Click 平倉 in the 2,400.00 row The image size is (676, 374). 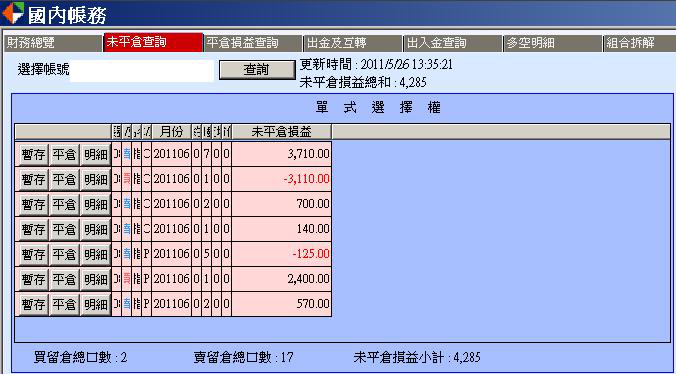point(64,279)
